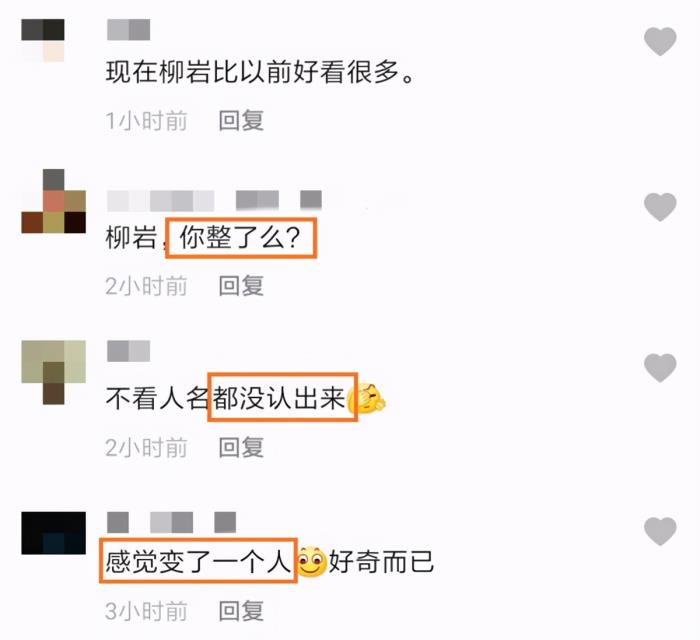The width and height of the screenshot is (700, 640).
Task: Reply to the 都没认出来 comment
Action: pyautogui.click(x=241, y=447)
